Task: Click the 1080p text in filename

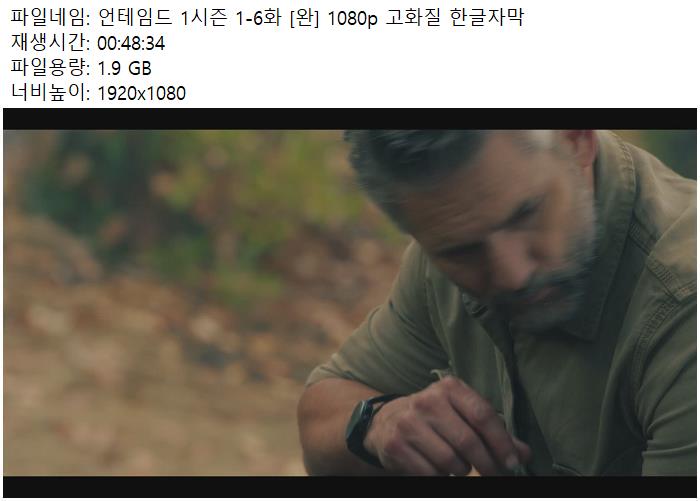Action: (352, 19)
